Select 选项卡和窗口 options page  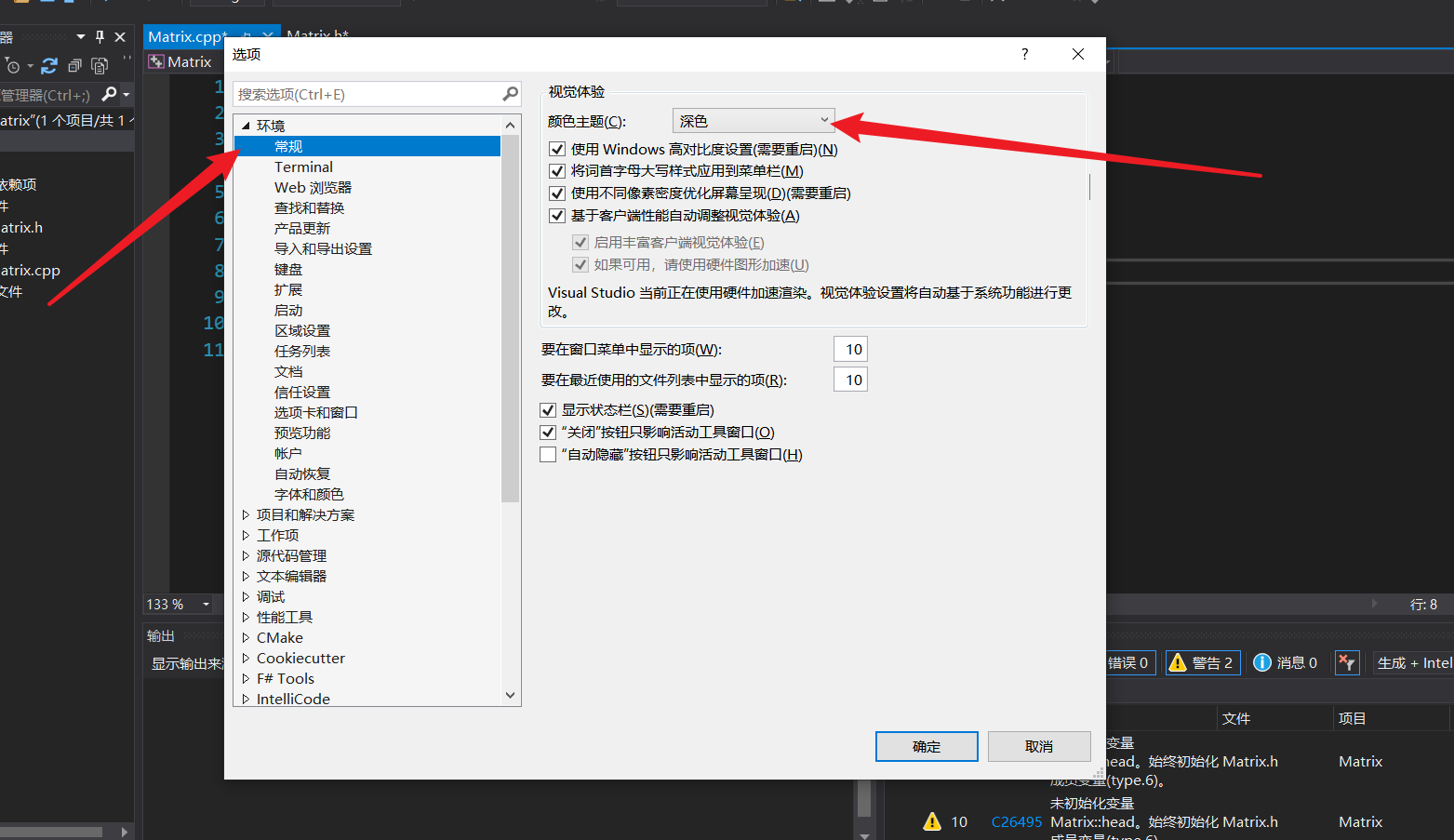316,412
